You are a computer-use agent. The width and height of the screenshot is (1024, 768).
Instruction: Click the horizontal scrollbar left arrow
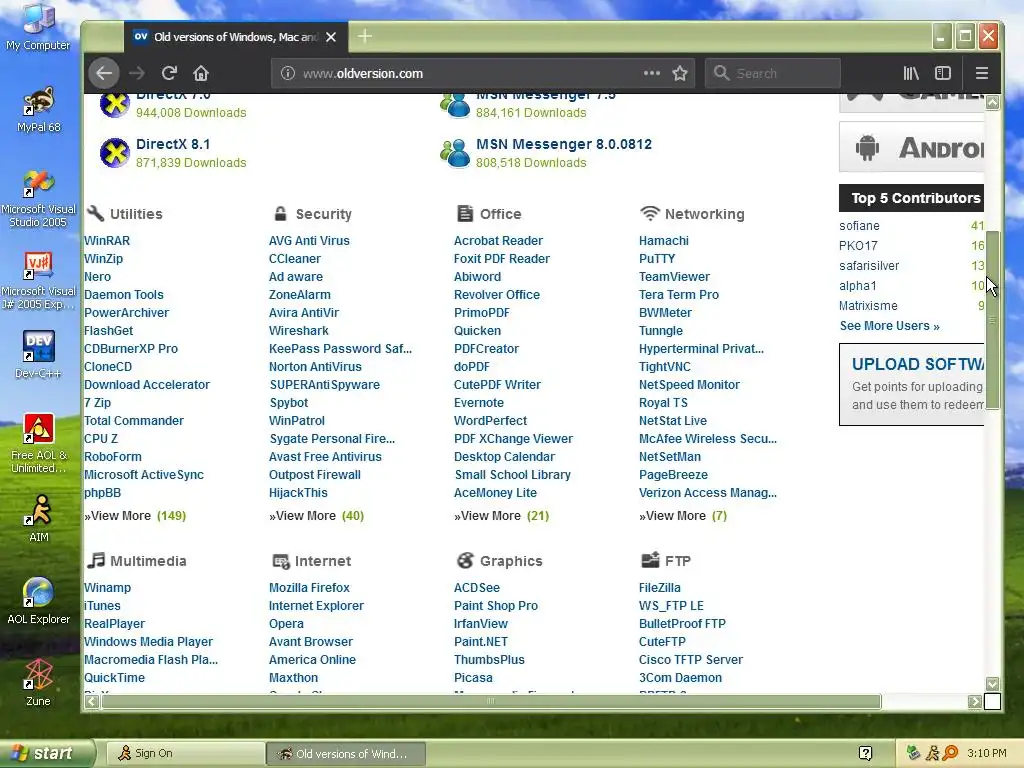(x=92, y=701)
